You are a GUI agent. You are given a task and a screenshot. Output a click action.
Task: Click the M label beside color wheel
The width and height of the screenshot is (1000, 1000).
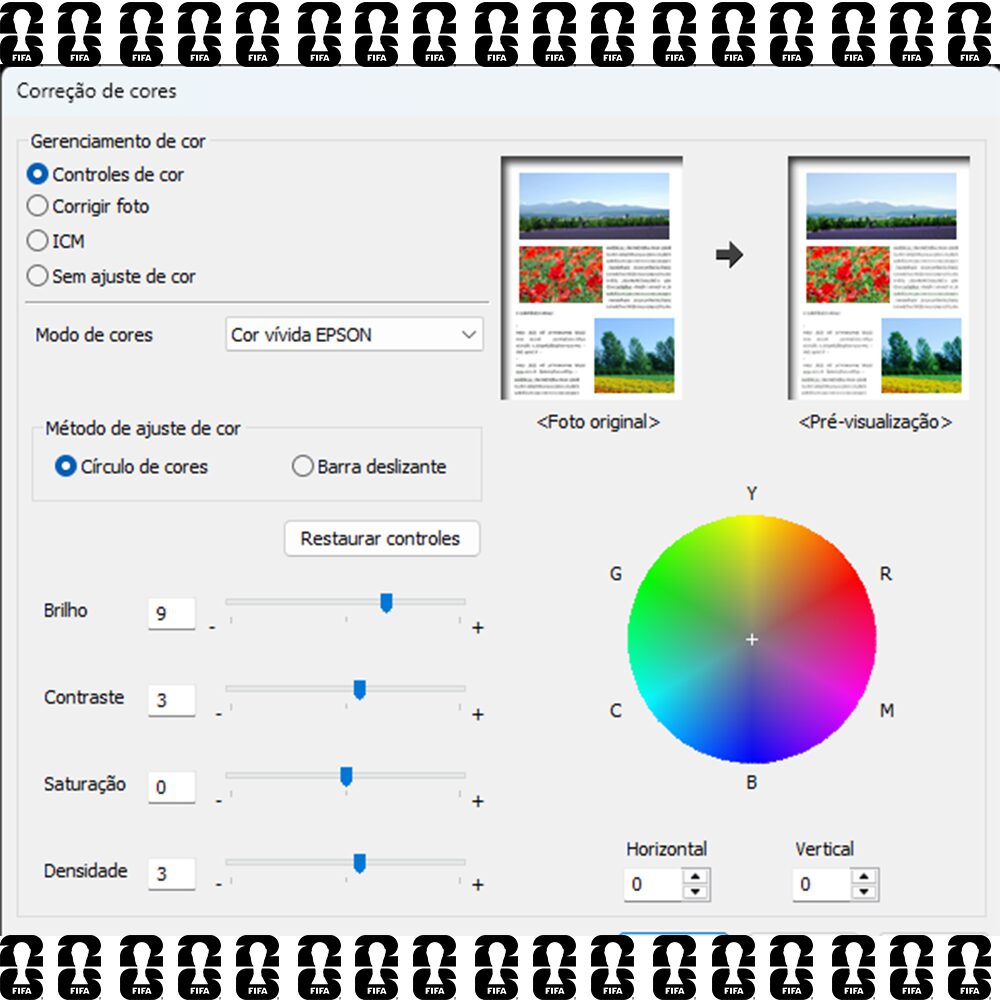coord(886,710)
